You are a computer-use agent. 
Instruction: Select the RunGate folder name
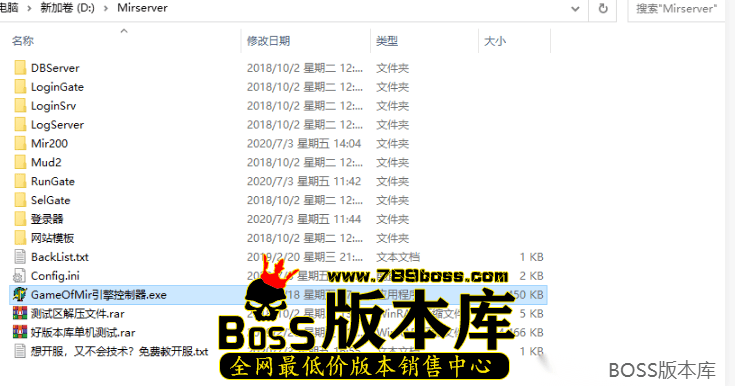[52, 181]
